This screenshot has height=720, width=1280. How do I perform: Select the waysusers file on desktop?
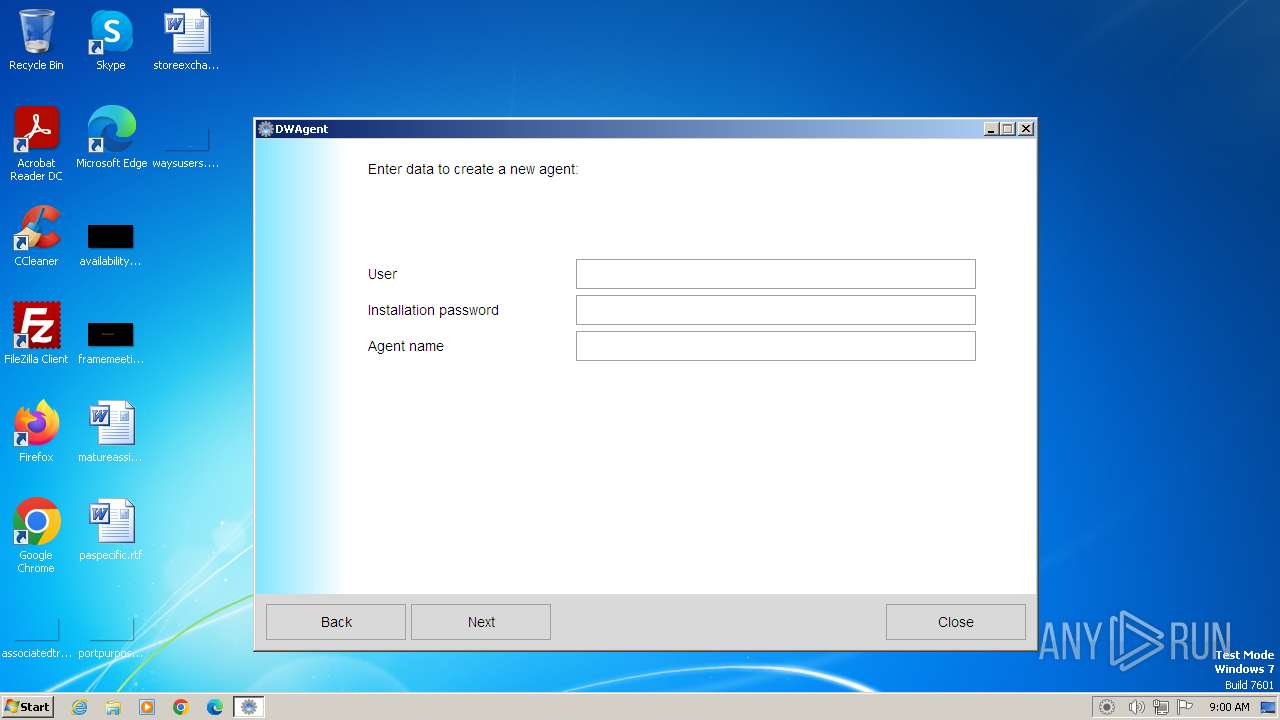point(186,146)
